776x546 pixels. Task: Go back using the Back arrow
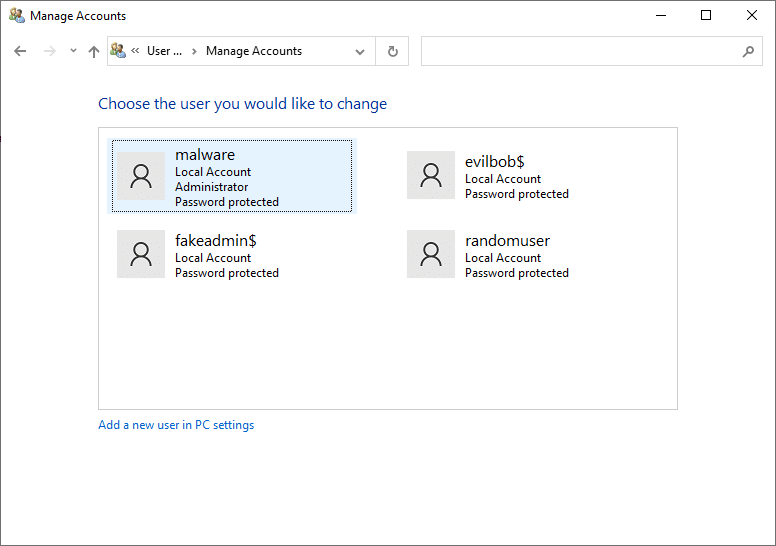20,51
